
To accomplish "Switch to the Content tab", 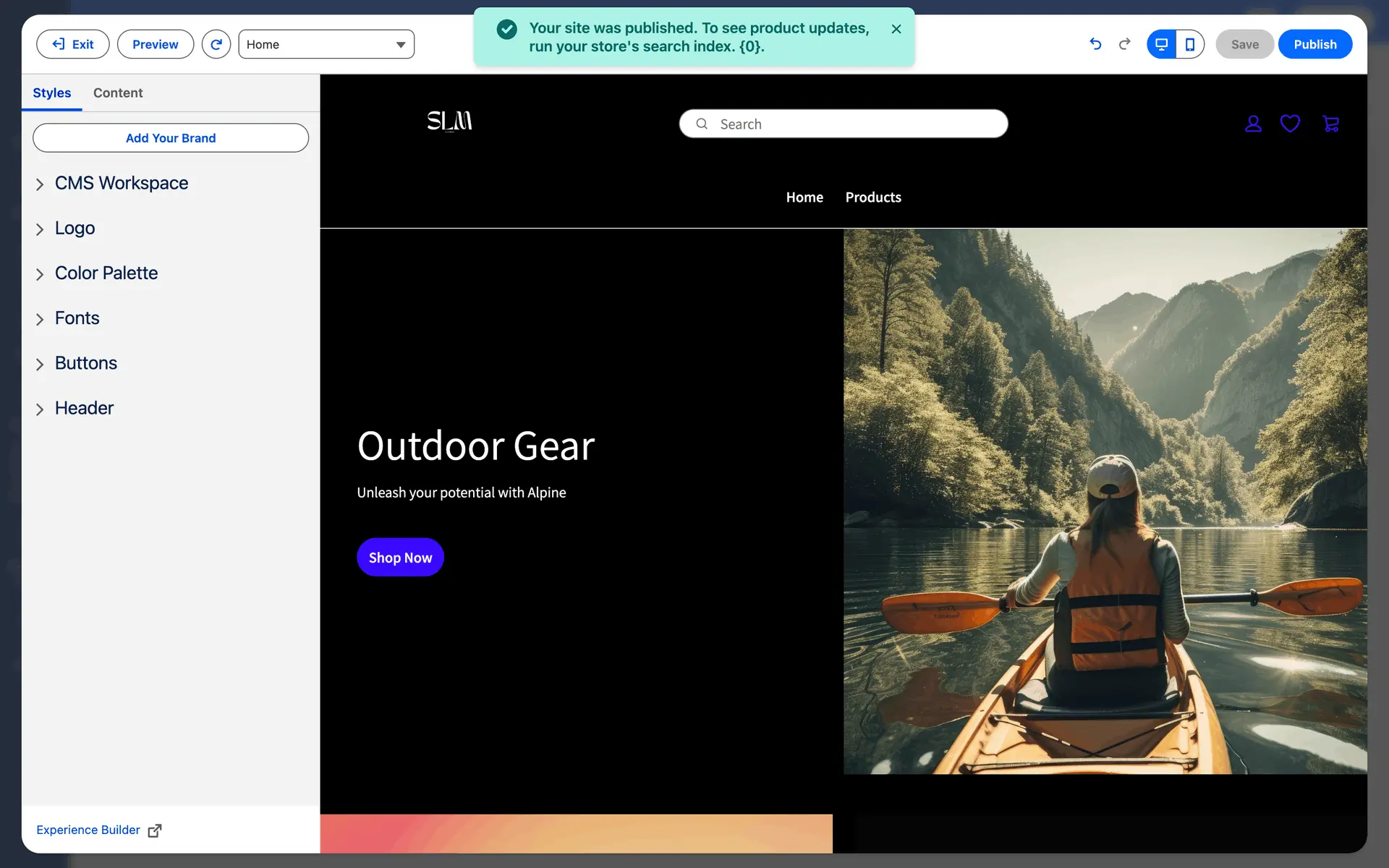I will click(118, 93).
